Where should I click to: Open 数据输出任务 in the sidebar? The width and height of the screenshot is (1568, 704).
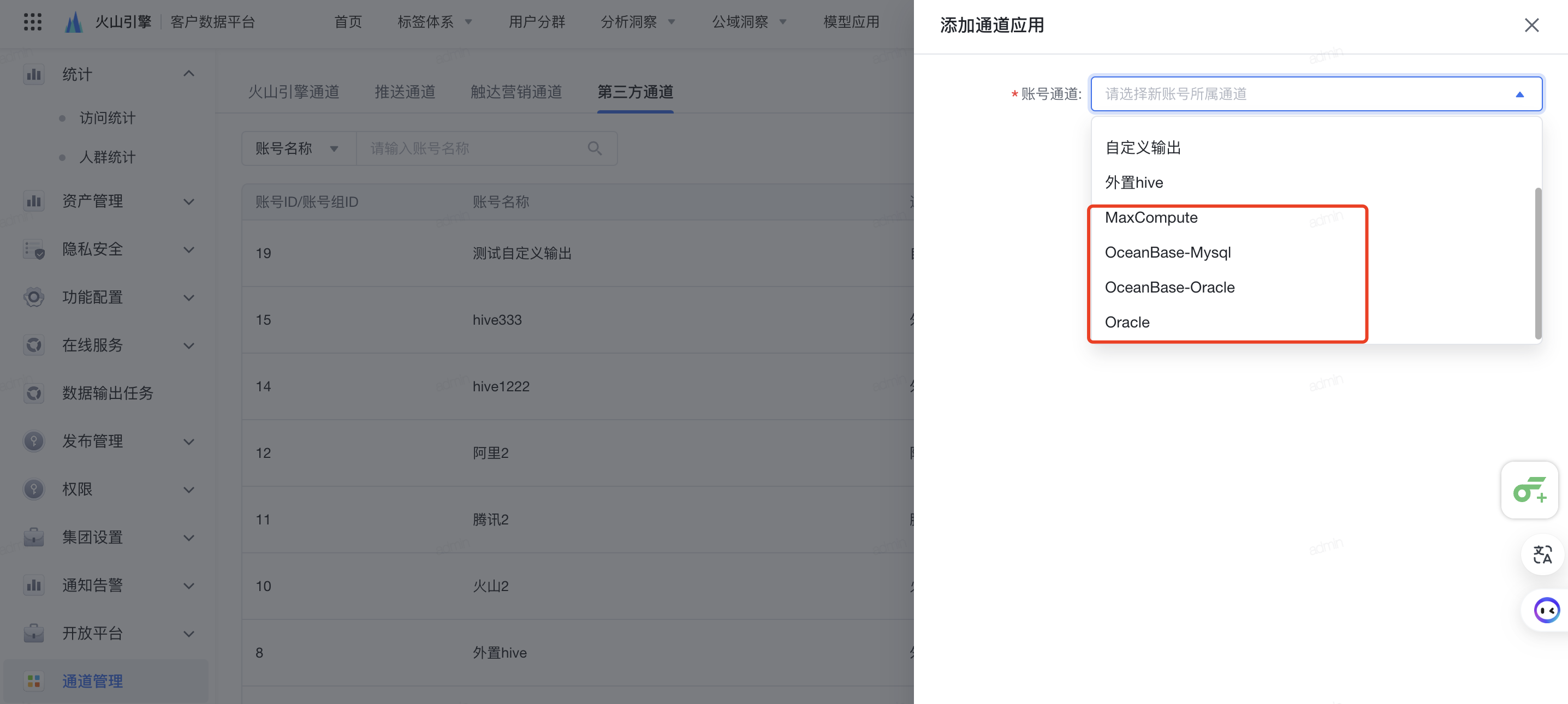pyautogui.click(x=107, y=393)
